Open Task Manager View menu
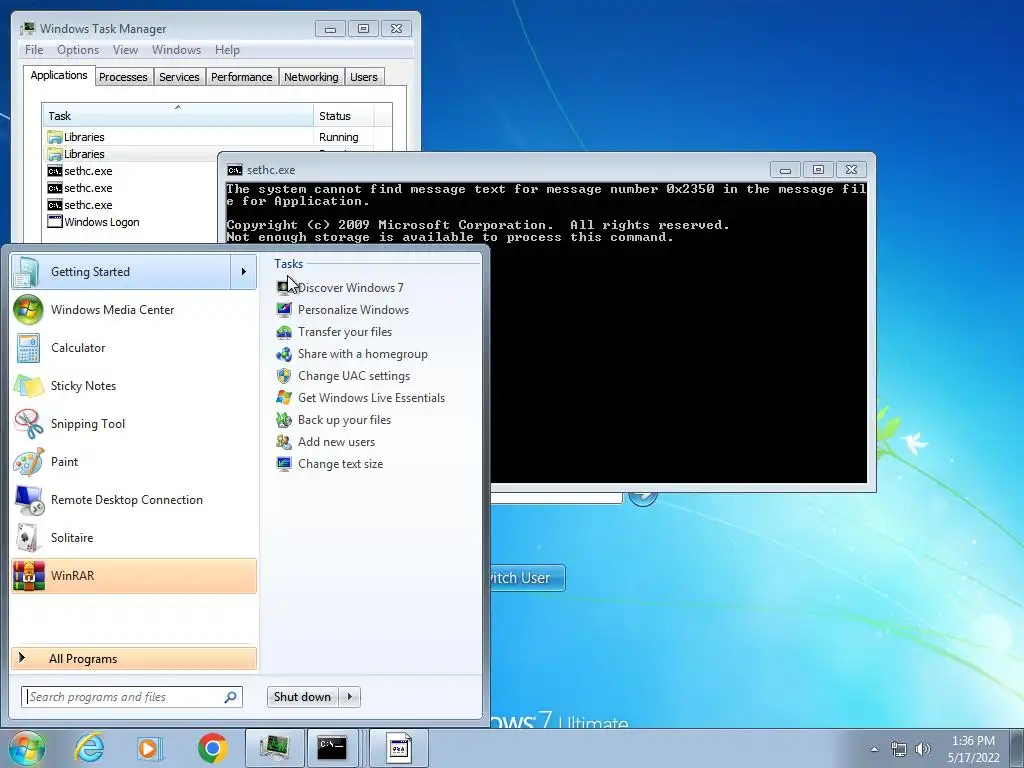The image size is (1024, 768). pos(125,50)
